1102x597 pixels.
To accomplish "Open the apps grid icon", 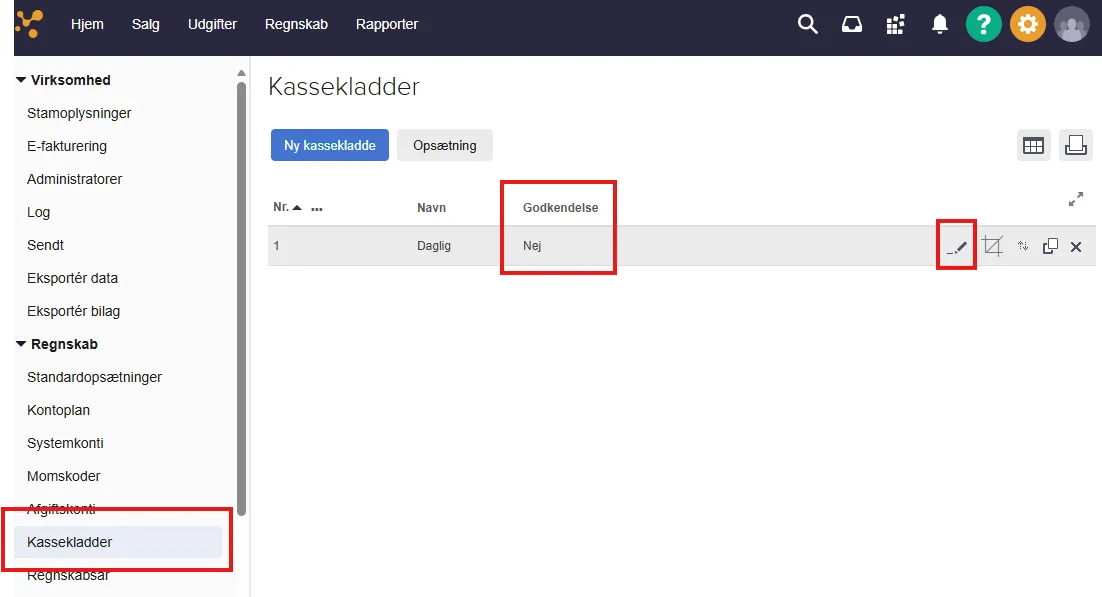I will click(x=895, y=24).
